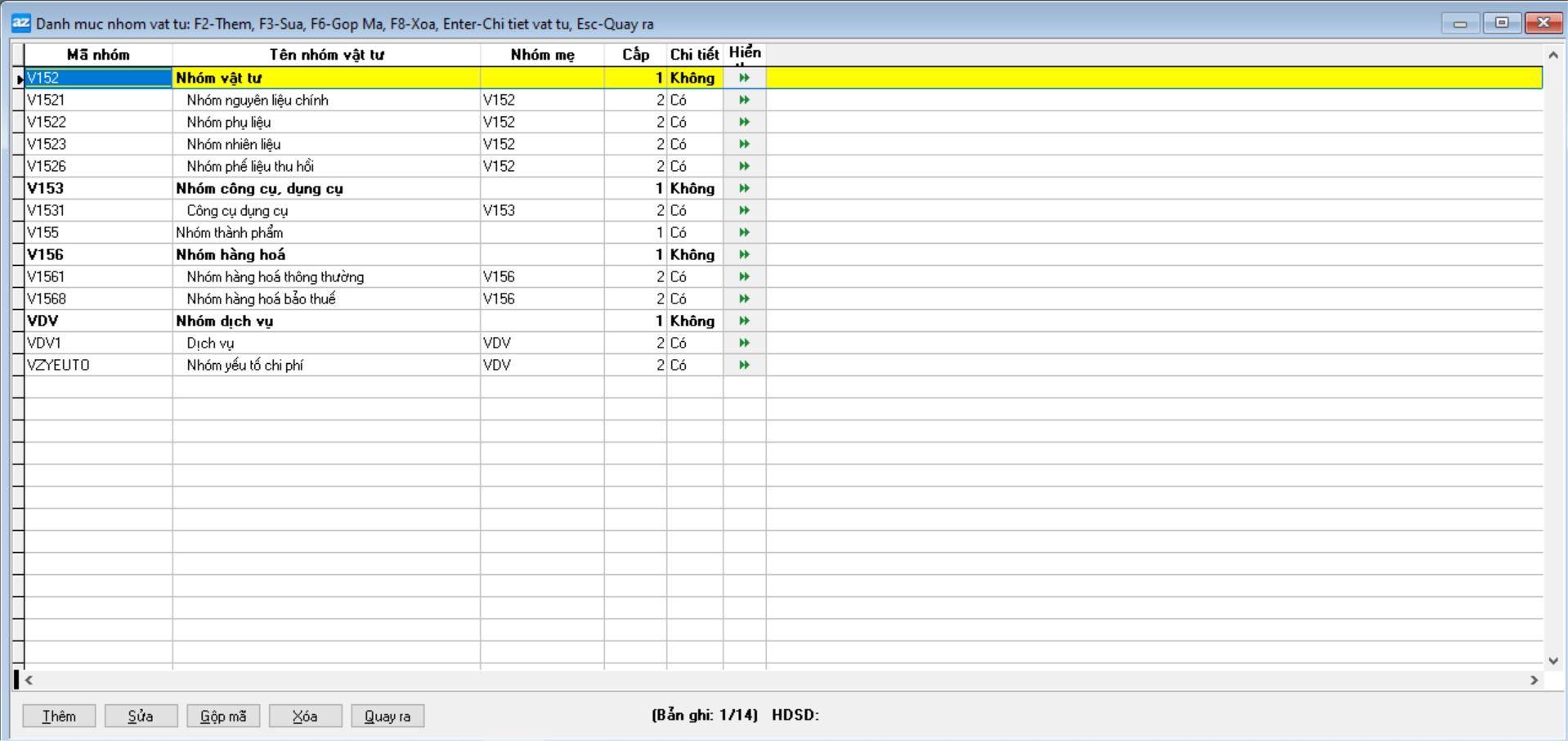Click green arrow in Nhóm hàng hoá bảo thuế row
Viewport: 1568px width, 741px height.
click(x=744, y=299)
